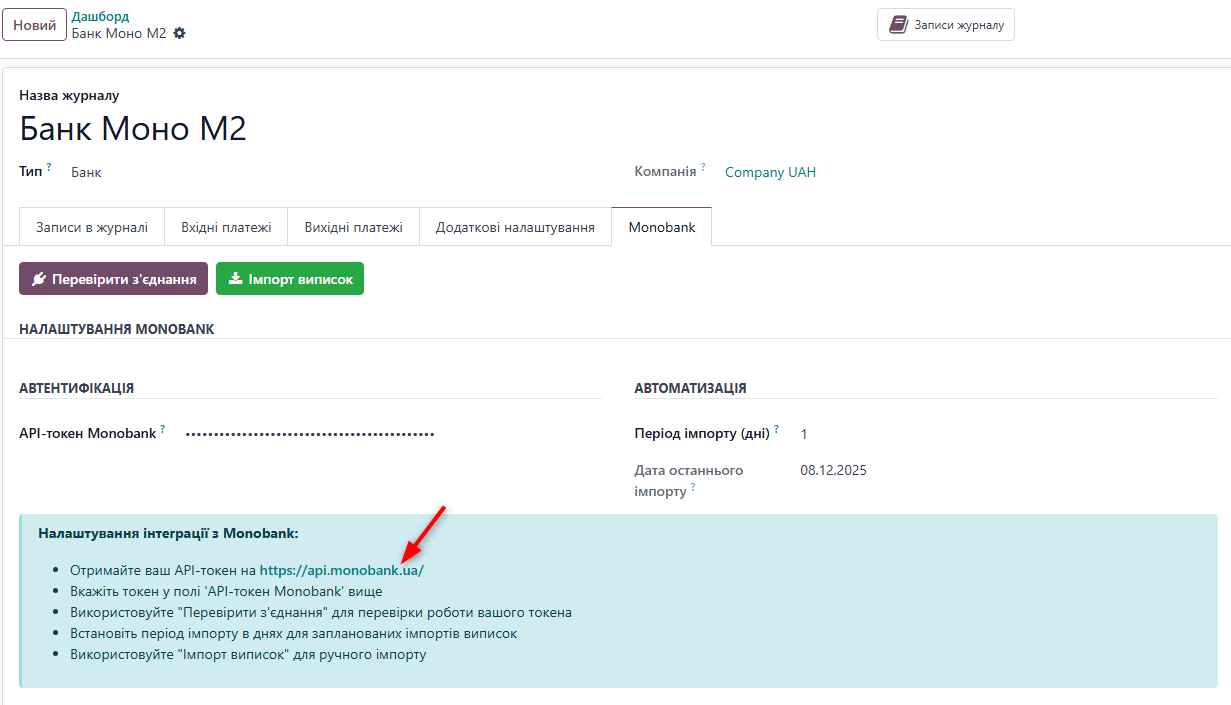The width and height of the screenshot is (1231, 705).
Task: Open help icon for Період імпорту (дні)
Action: pyautogui.click(x=778, y=428)
